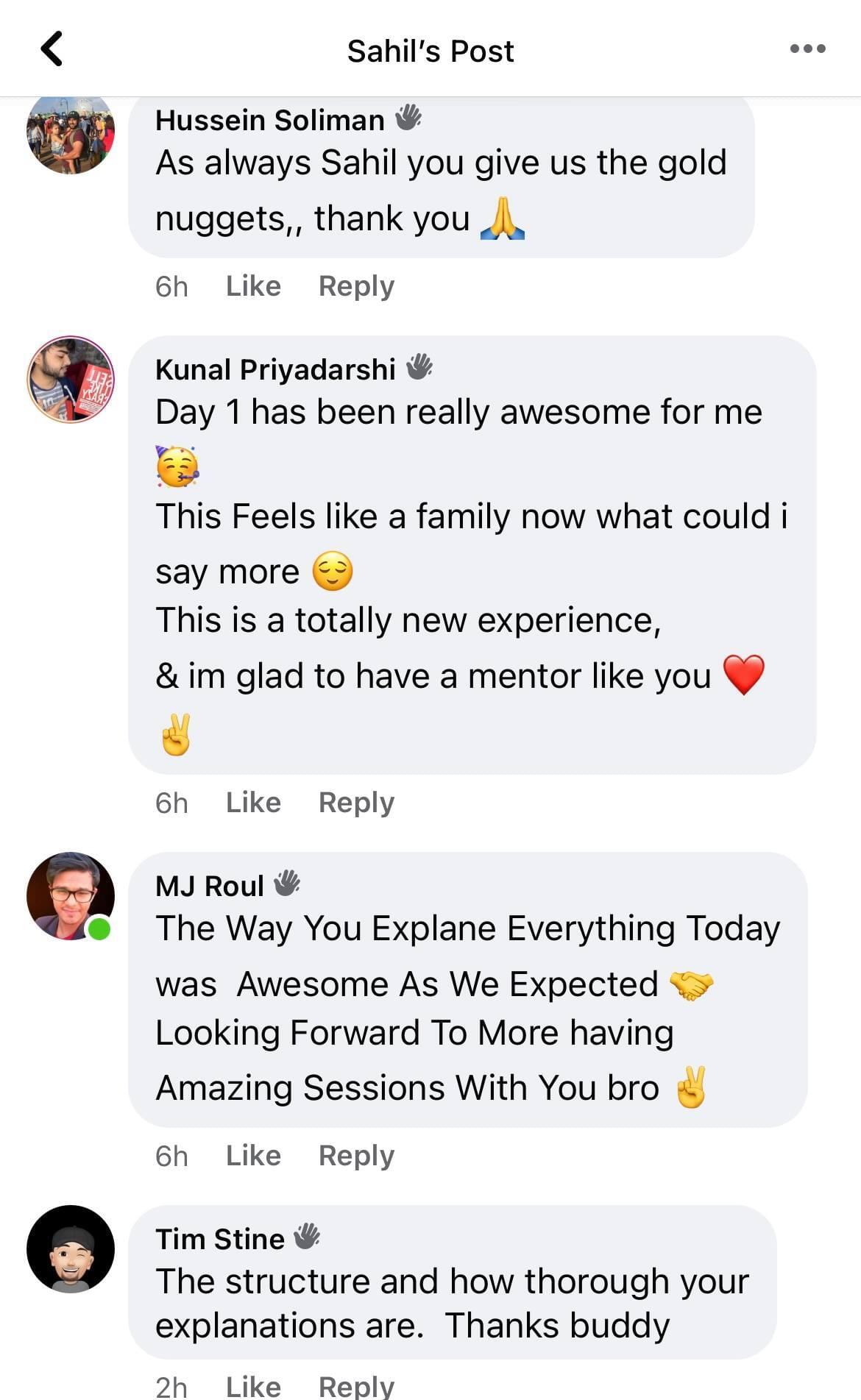
Task: Tap the back arrow icon
Action: click(52, 49)
